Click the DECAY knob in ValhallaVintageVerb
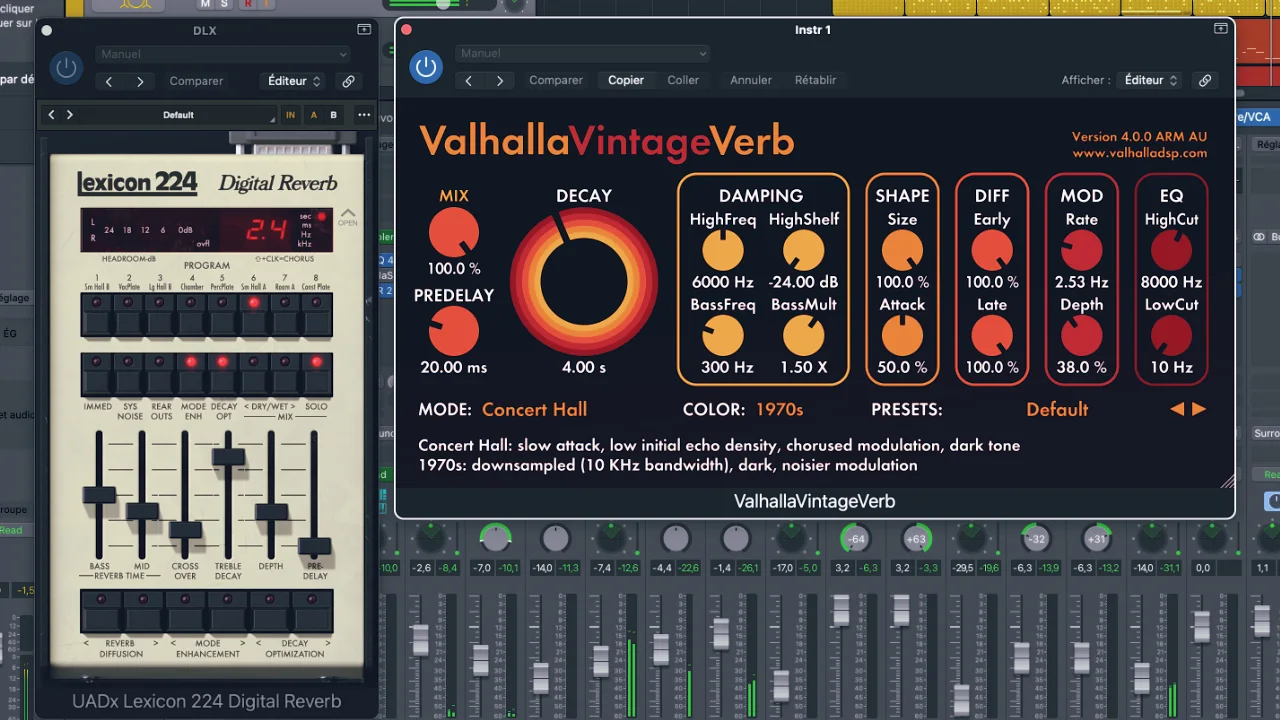This screenshot has width=1280, height=720. tap(583, 281)
